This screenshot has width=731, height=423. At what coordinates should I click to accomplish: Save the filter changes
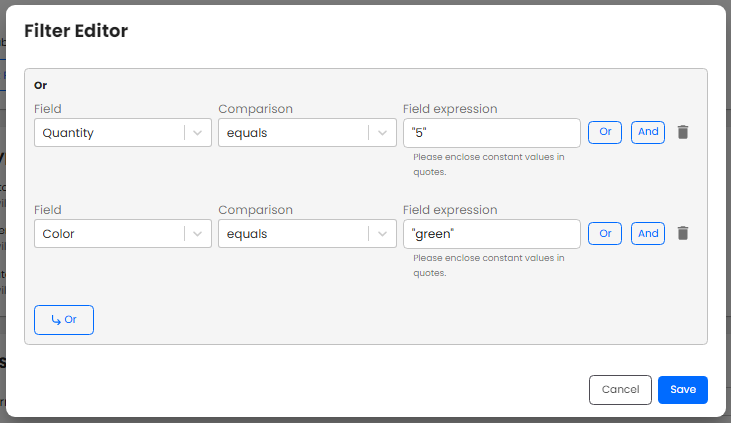click(683, 390)
